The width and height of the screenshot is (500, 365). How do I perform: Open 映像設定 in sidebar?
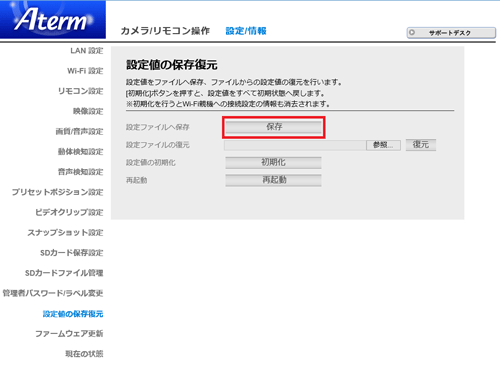(x=88, y=111)
